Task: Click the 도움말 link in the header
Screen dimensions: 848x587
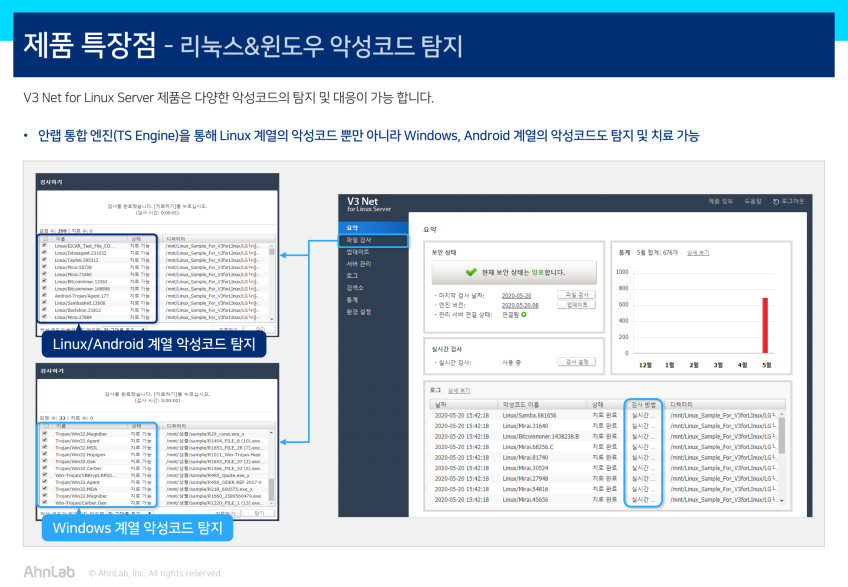Action: 752,201
